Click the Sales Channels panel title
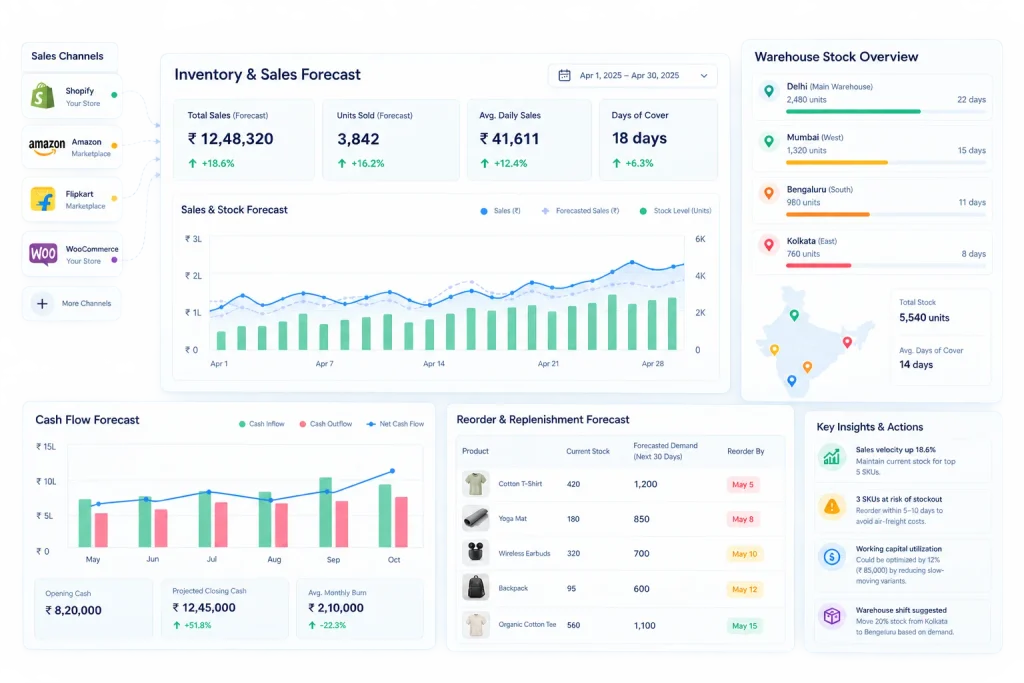The height and width of the screenshot is (683, 1024). click(67, 56)
